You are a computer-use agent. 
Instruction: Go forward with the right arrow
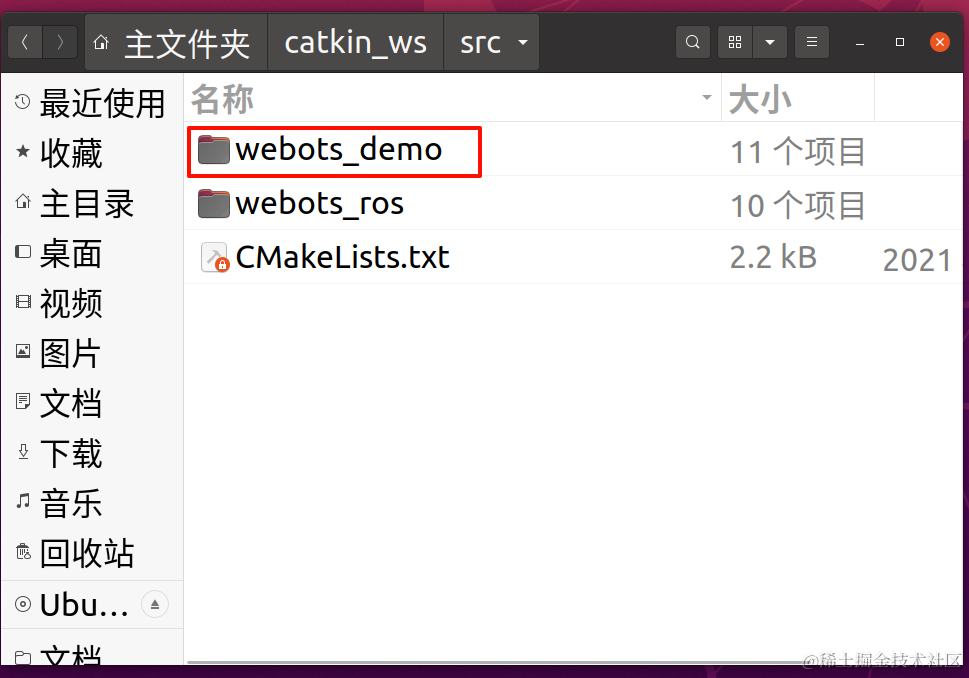pos(60,42)
